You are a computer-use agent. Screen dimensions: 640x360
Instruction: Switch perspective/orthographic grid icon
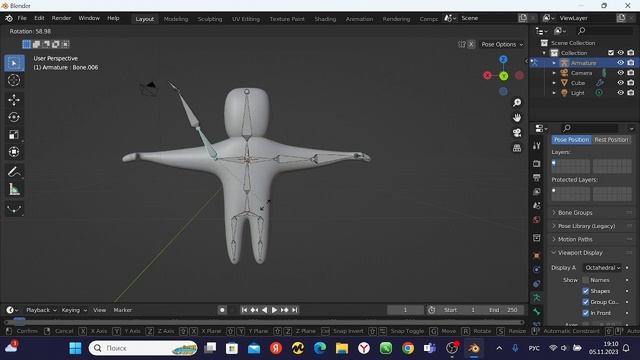(517, 148)
